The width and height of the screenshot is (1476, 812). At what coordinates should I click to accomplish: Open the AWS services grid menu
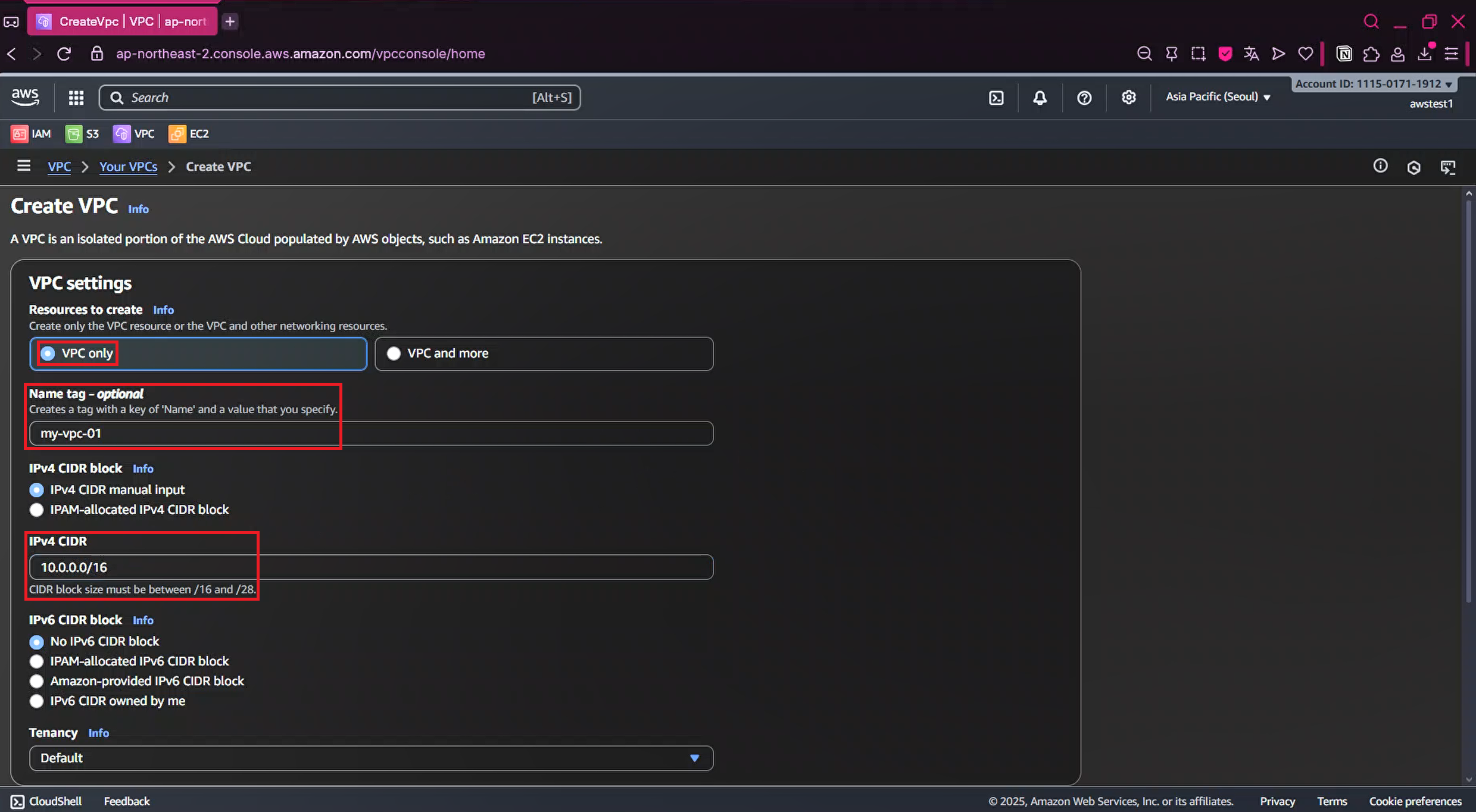[x=76, y=98]
